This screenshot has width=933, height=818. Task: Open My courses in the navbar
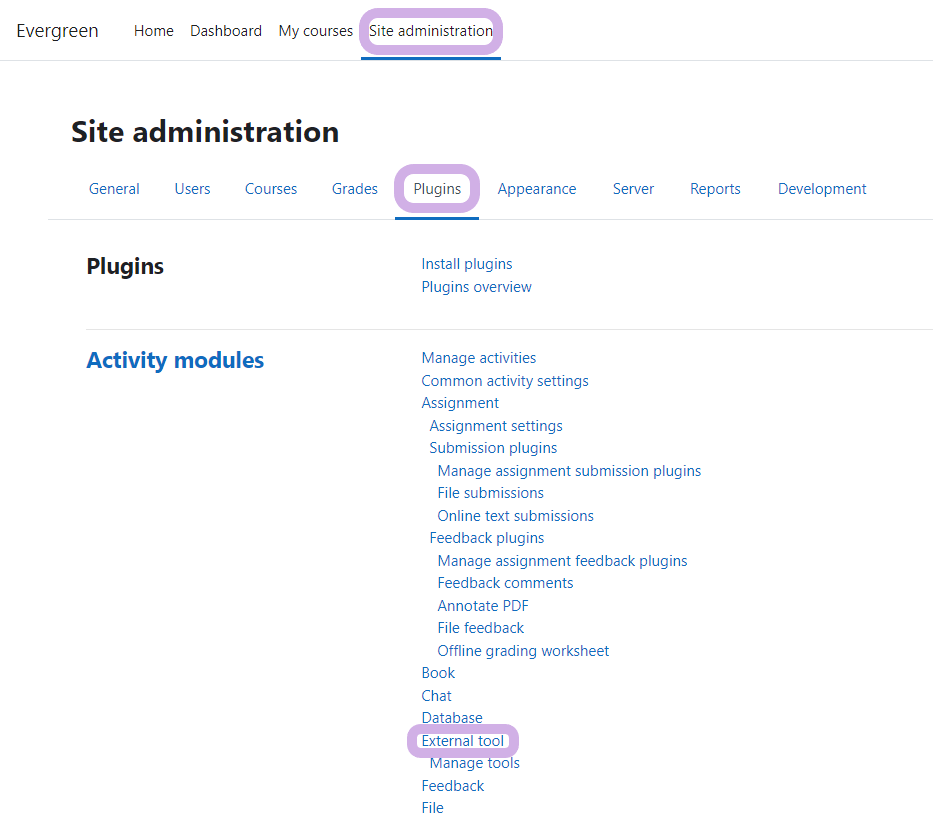pyautogui.click(x=315, y=31)
